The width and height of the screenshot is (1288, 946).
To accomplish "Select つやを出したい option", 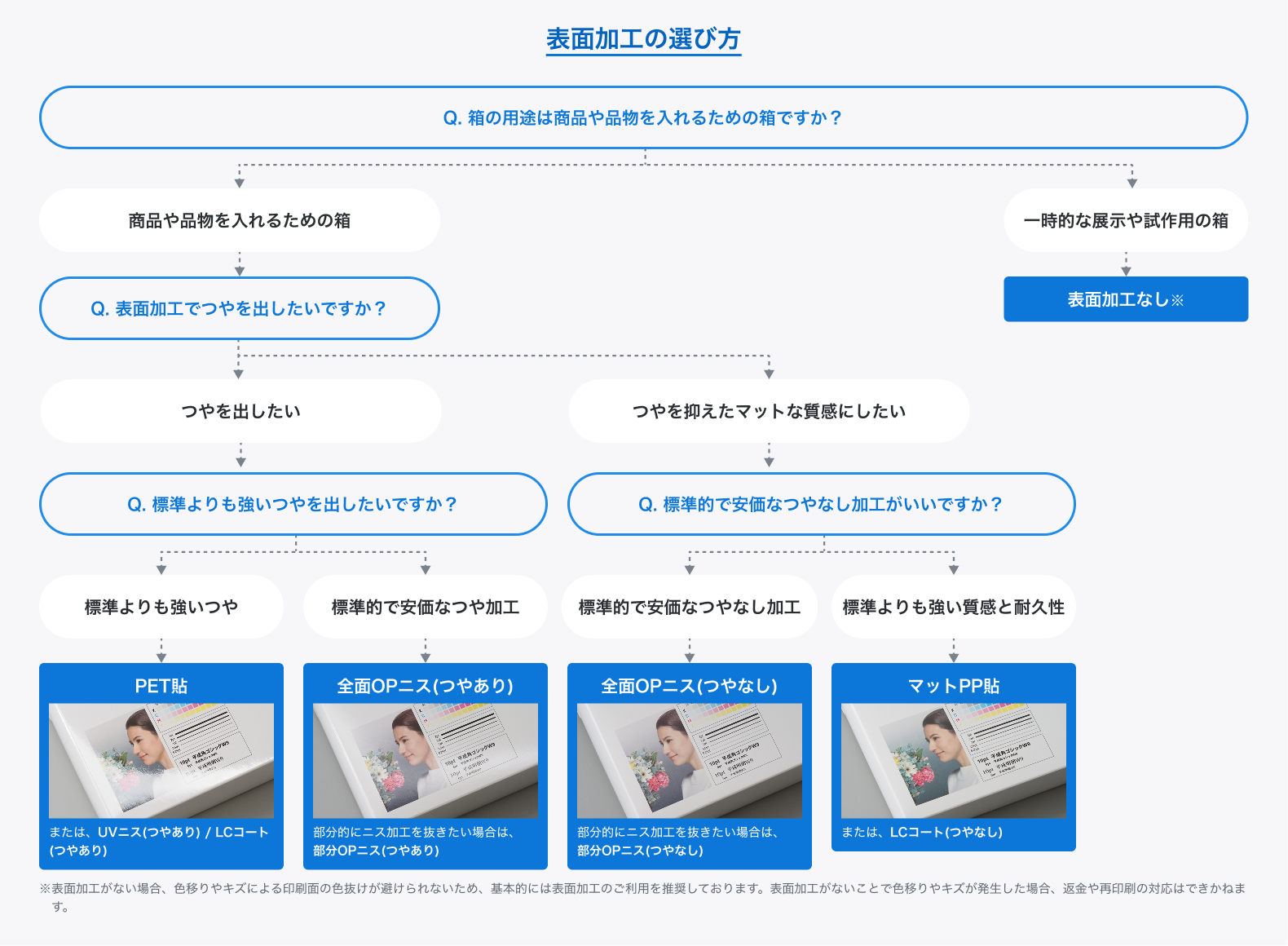I will pos(240,411).
